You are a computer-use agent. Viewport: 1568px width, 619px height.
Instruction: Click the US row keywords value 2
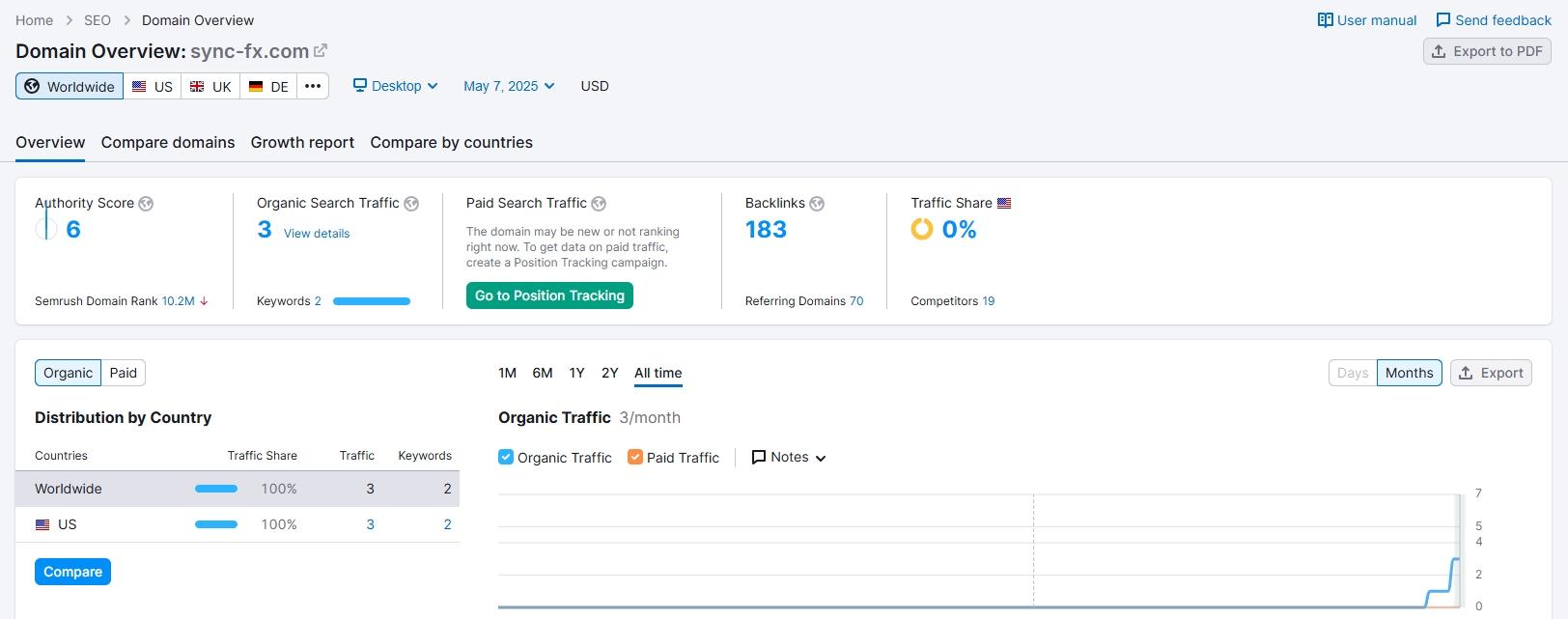coord(447,524)
